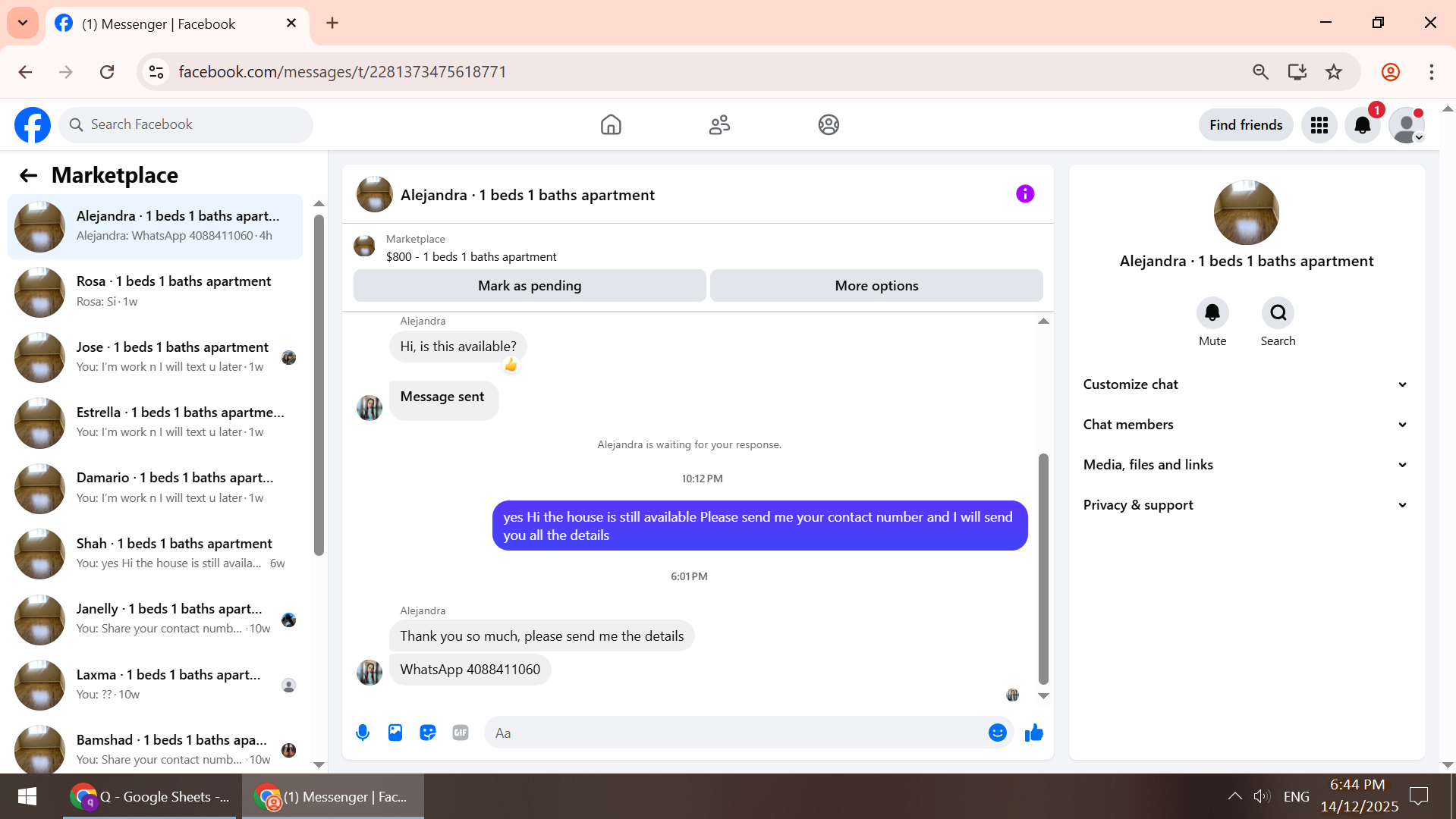Open Jose conversation in list

pyautogui.click(x=156, y=357)
